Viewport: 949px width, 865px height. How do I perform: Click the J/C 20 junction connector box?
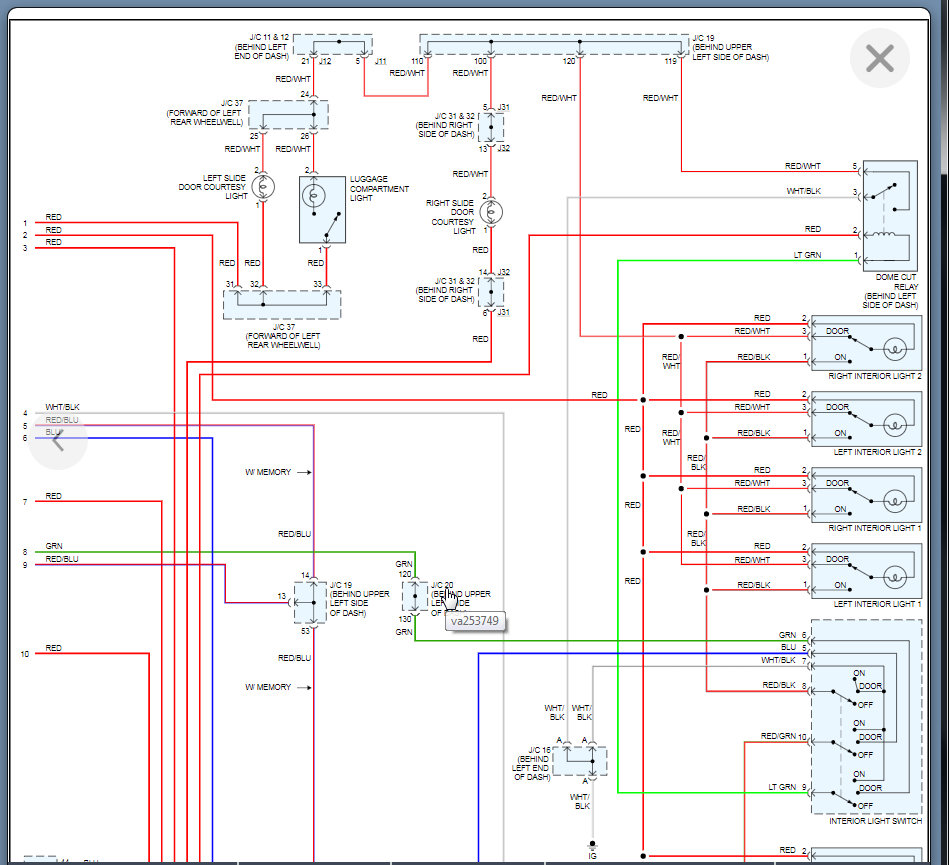[415, 596]
